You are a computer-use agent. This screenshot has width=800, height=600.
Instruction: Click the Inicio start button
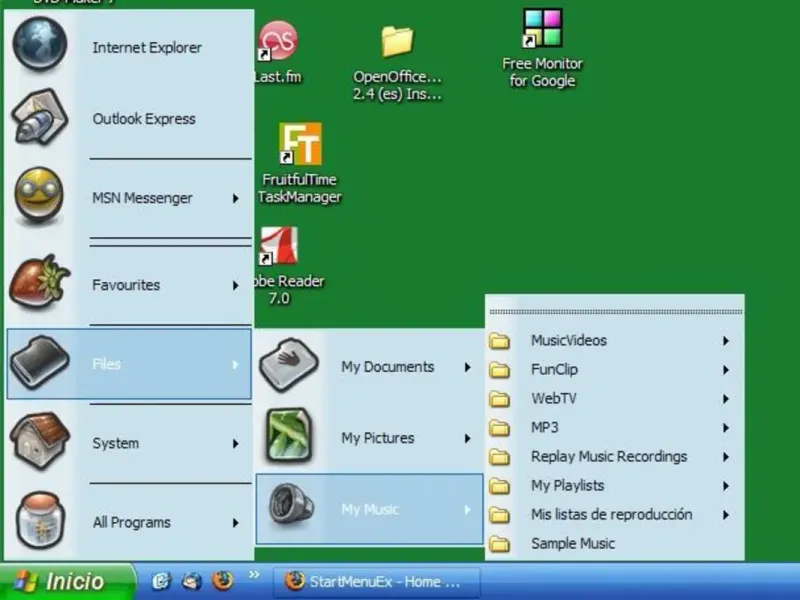pos(67,581)
